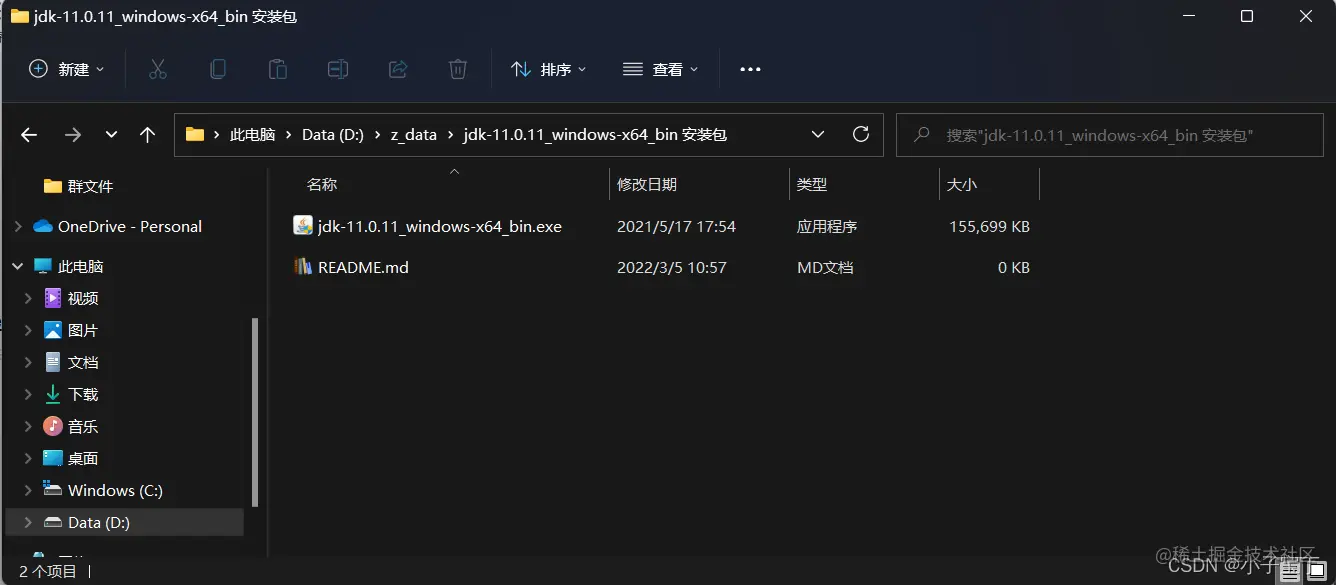Collapse the 此电脑 tree entry
This screenshot has height=585, width=1336.
16,265
